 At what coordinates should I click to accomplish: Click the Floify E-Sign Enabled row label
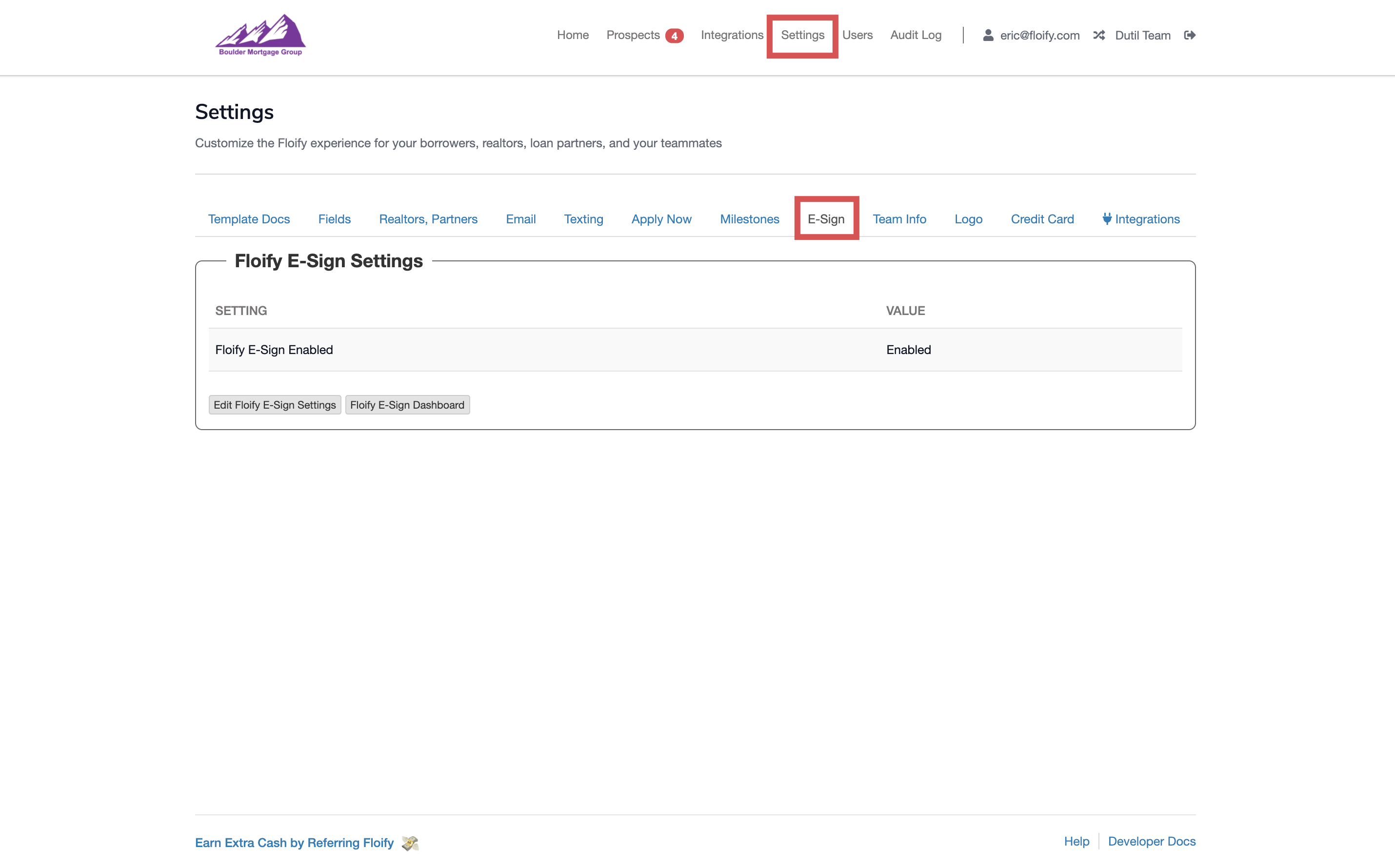pyautogui.click(x=274, y=350)
